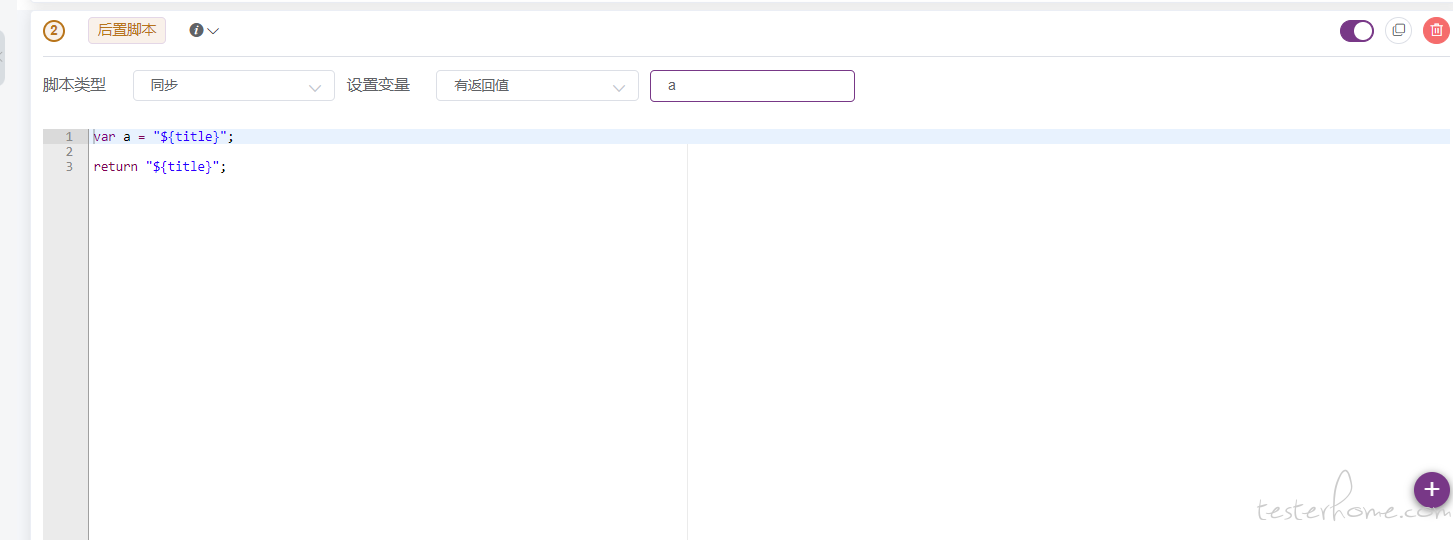Screen dimensions: 1453x540
Task: Click the return "${title}" code line
Action: [x=160, y=167]
